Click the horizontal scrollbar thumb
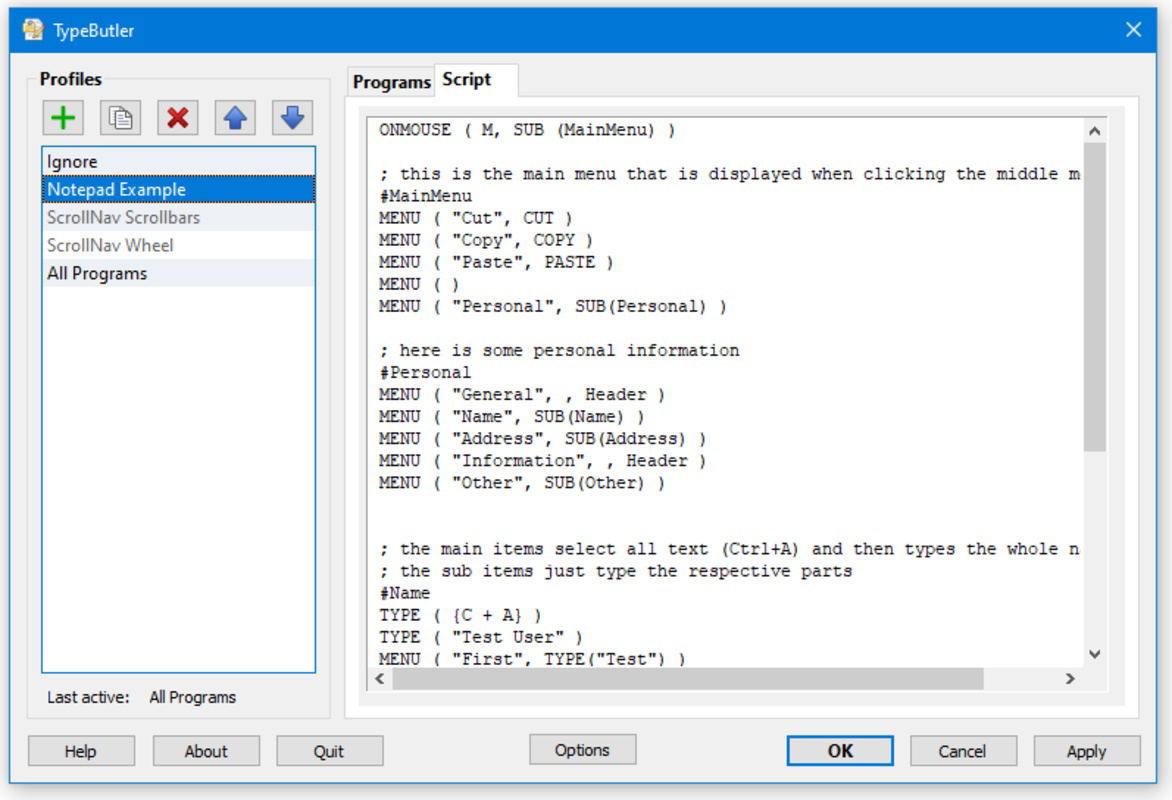The image size is (1172, 800). click(688, 679)
